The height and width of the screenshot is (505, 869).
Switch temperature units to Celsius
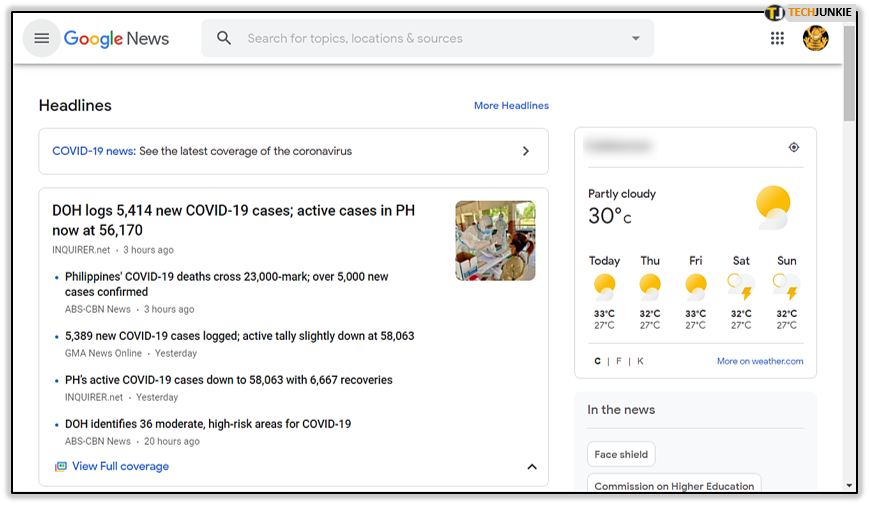pos(597,361)
